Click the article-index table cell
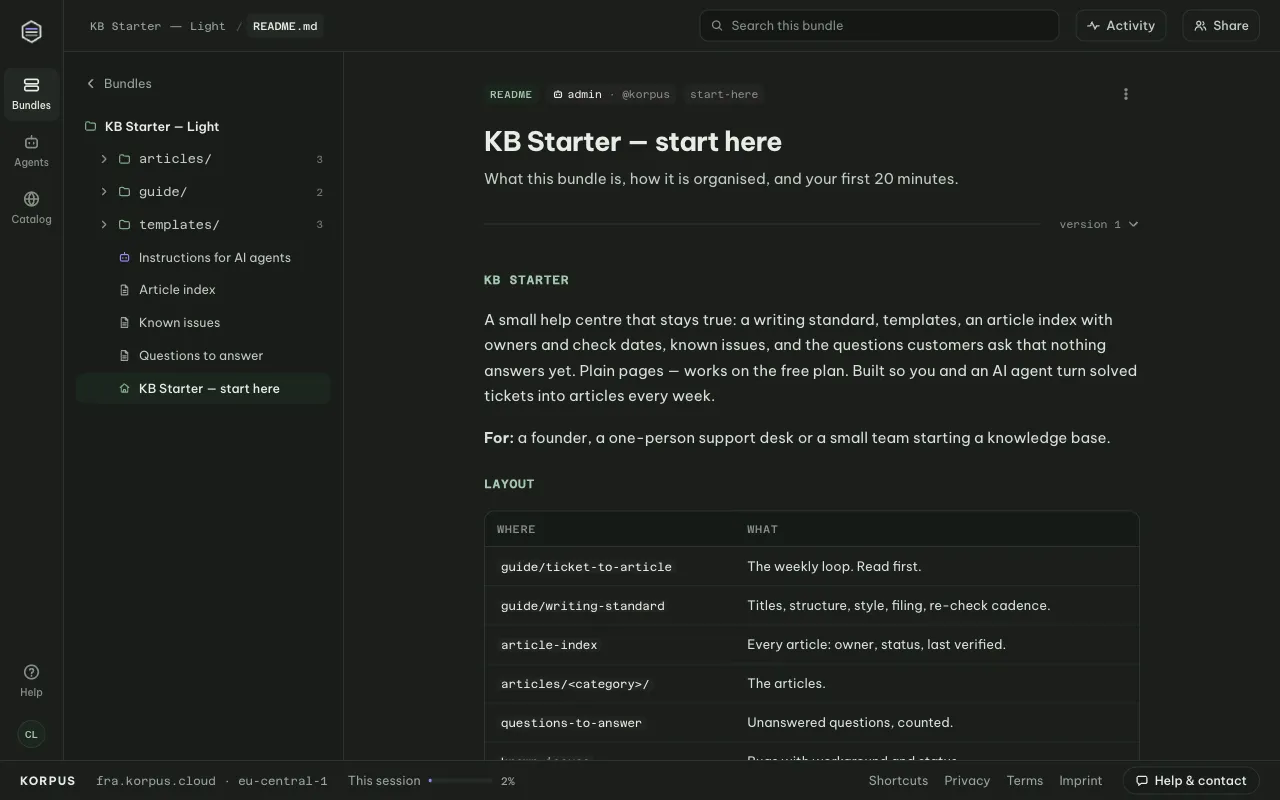The width and height of the screenshot is (1280, 800). [549, 645]
